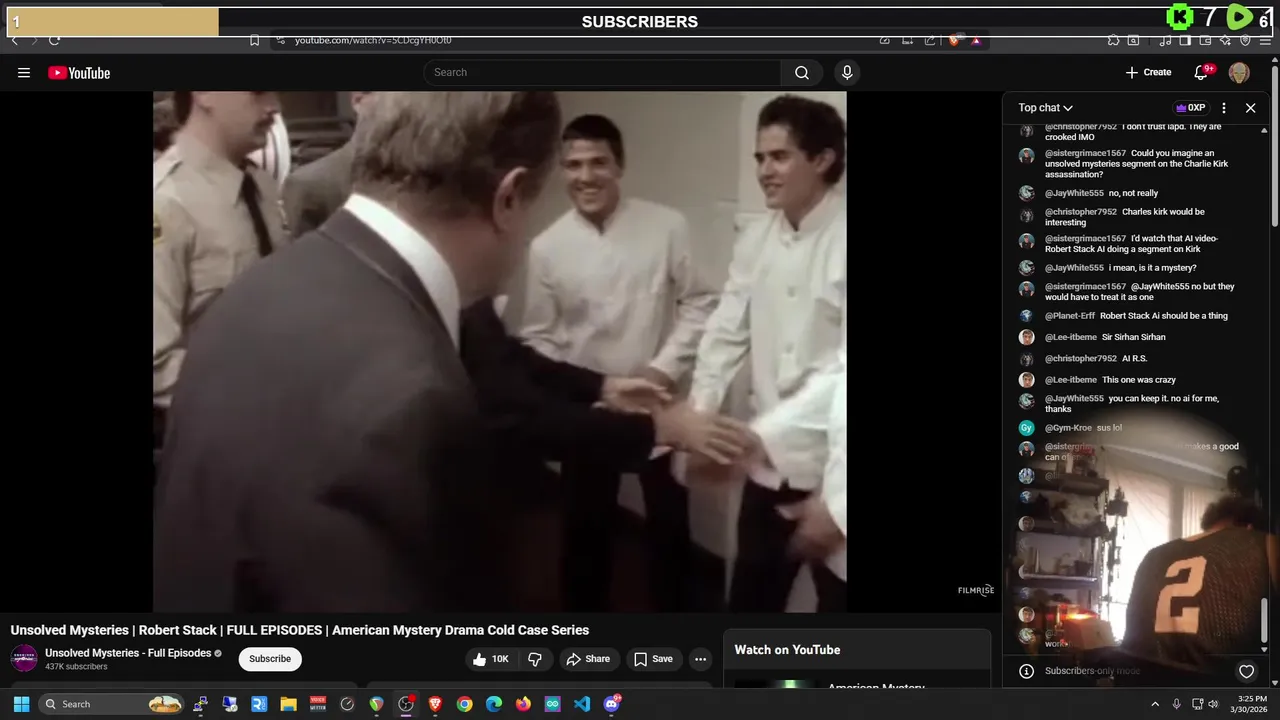Open File Explorer from taskbar

288,704
